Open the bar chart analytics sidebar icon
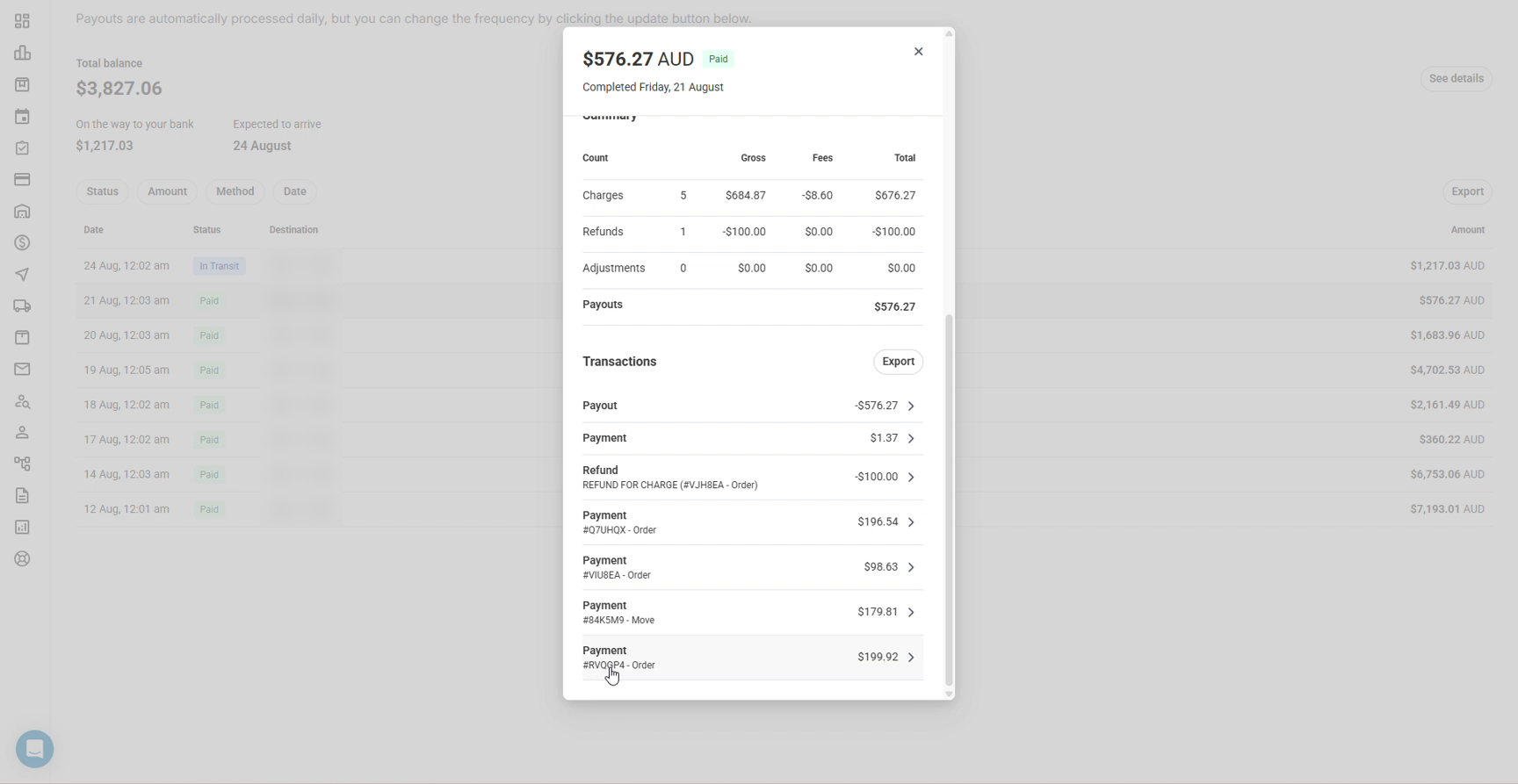 tap(22, 53)
